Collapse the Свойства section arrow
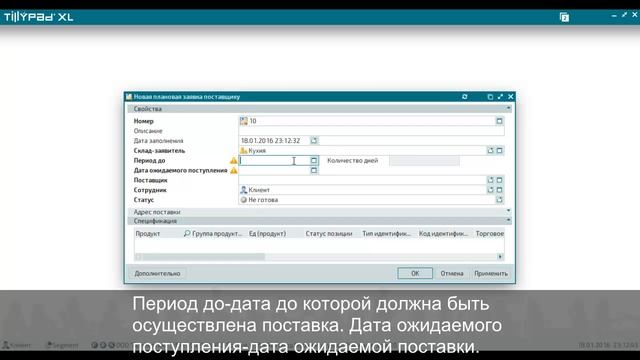The height and width of the screenshot is (360, 640). tap(509, 108)
